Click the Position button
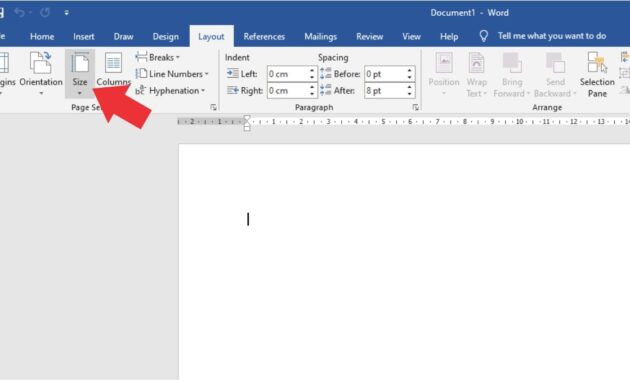 coord(444,74)
